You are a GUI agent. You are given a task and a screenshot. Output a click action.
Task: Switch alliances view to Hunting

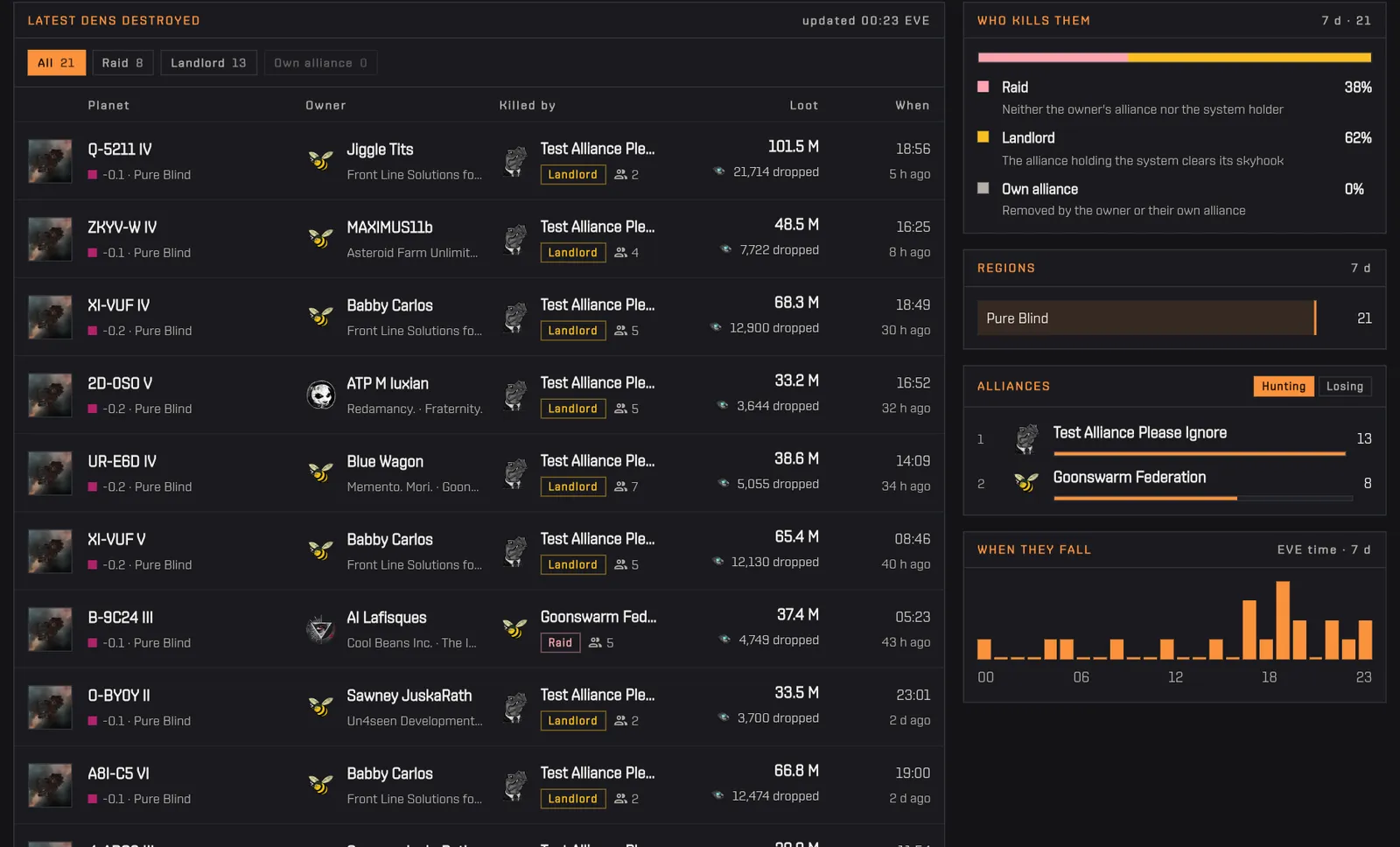pyautogui.click(x=1284, y=386)
